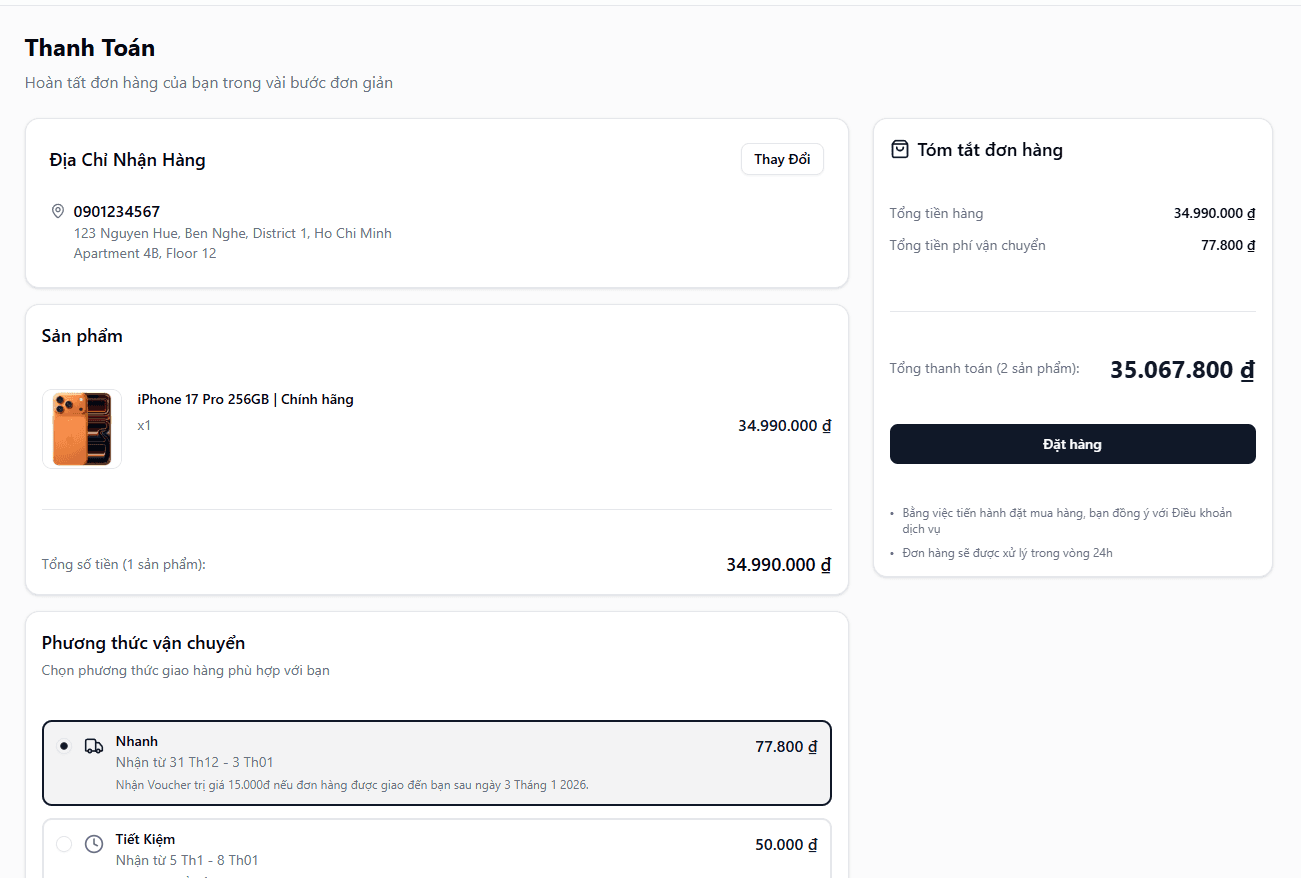The image size is (1301, 878).
Task: Click the x1 quantity label
Action: pyautogui.click(x=143, y=425)
